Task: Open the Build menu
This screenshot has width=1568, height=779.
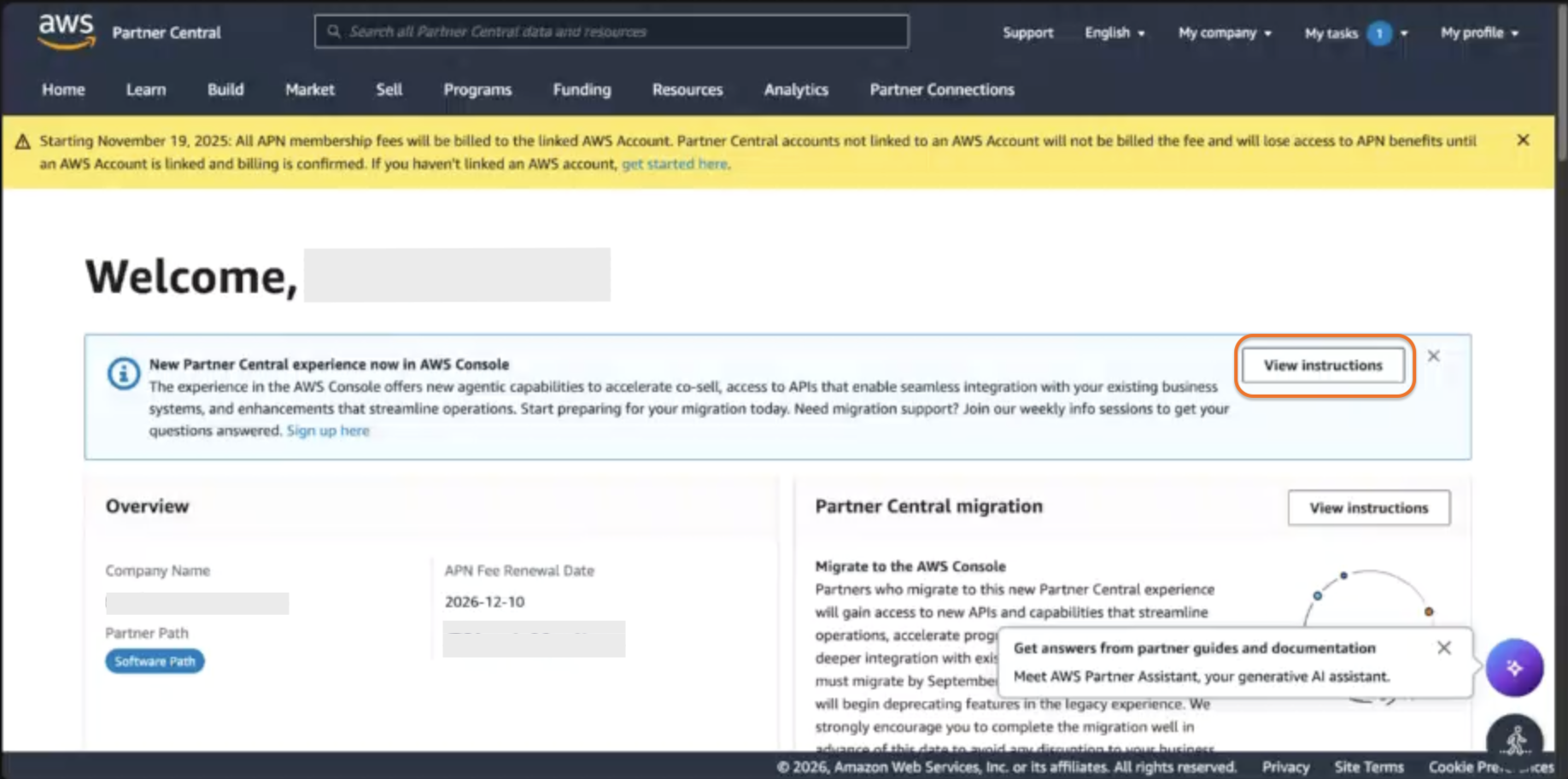Action: pos(225,90)
